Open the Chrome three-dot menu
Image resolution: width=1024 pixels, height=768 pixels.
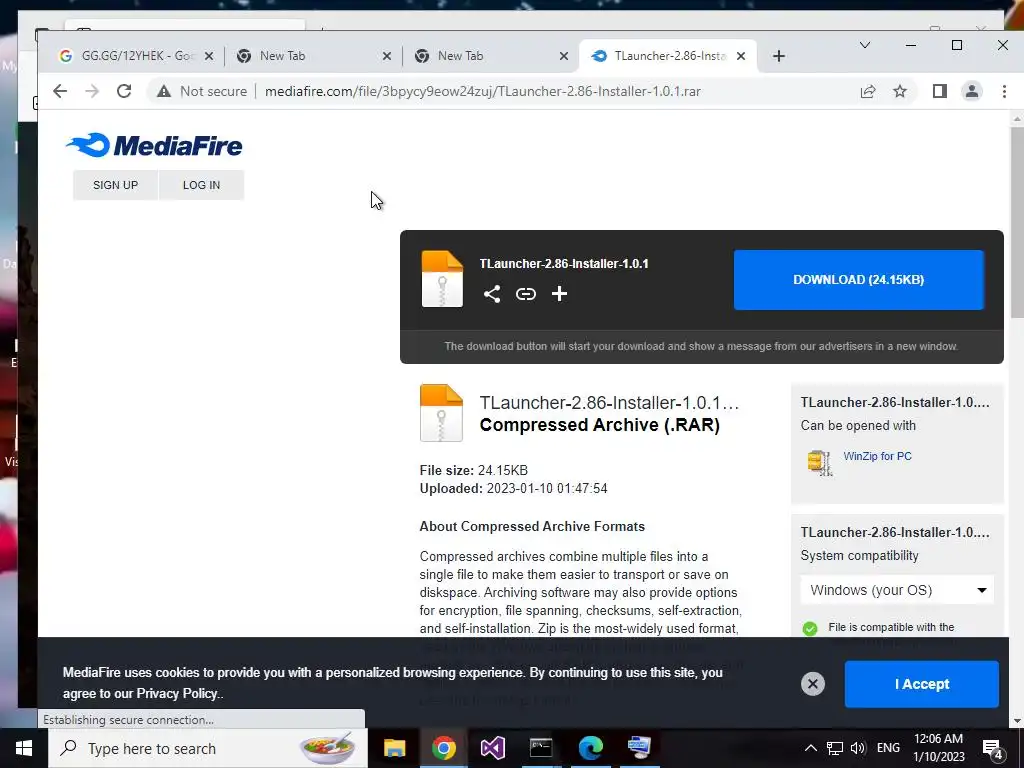(1004, 91)
